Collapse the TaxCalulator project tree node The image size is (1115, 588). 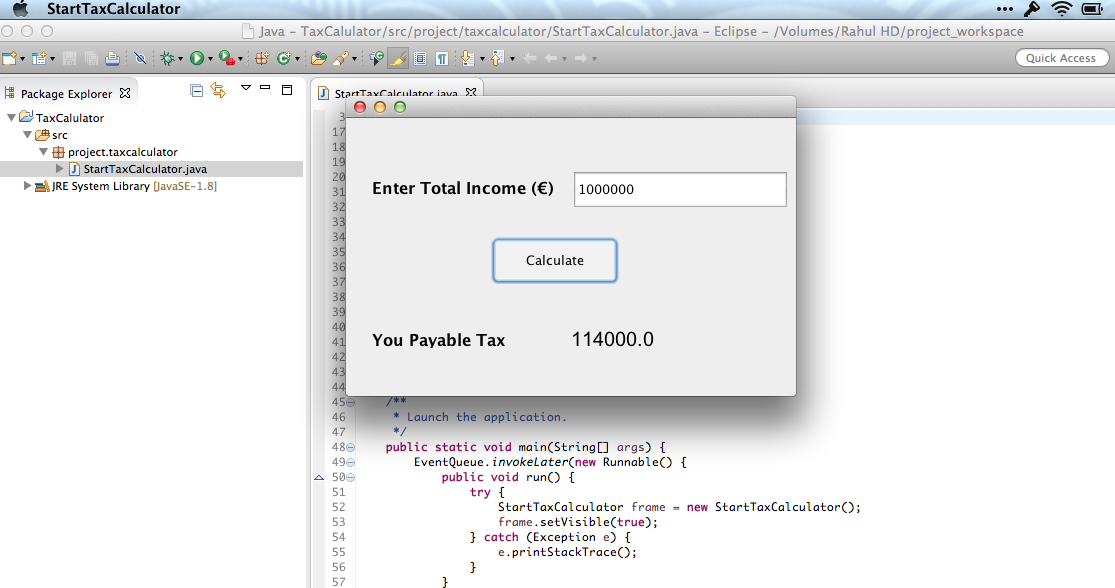point(11,118)
